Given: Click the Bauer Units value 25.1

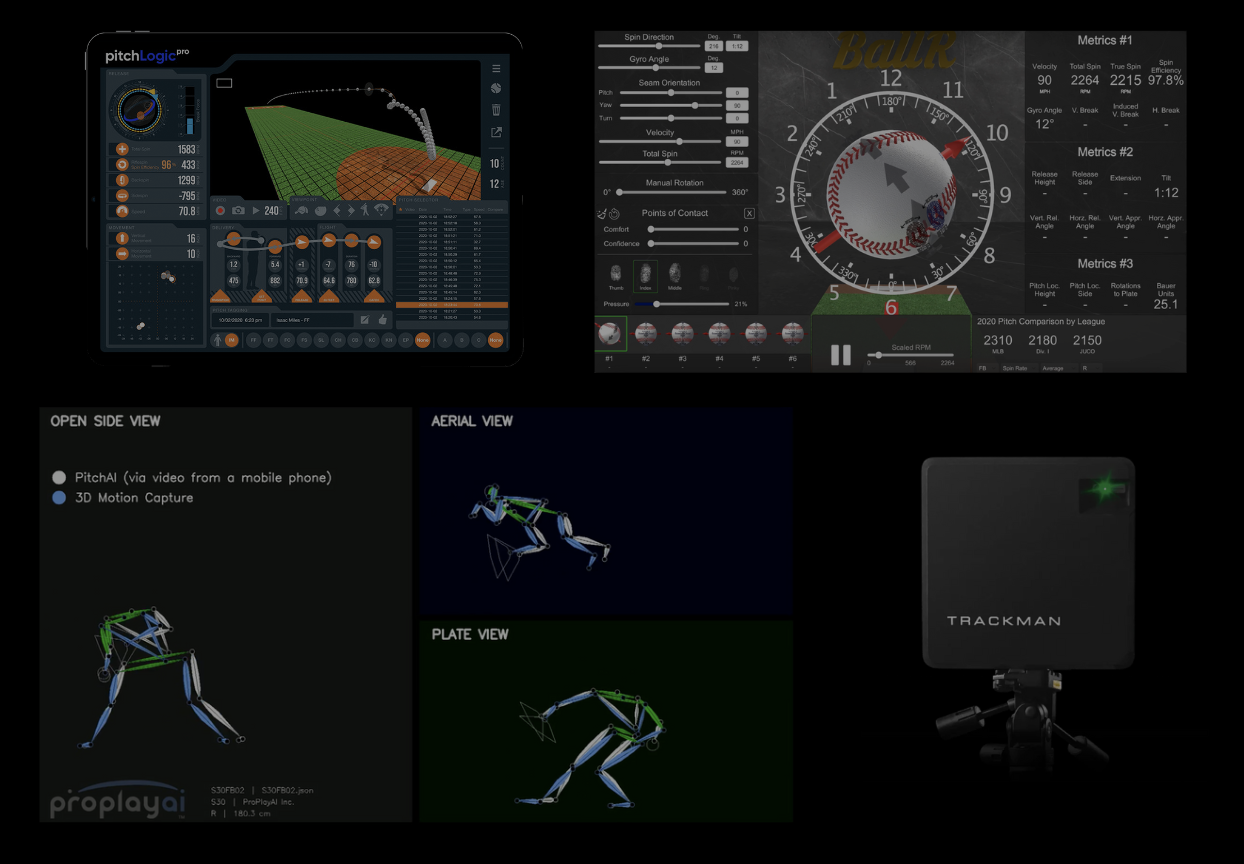Looking at the screenshot, I should 1165,304.
